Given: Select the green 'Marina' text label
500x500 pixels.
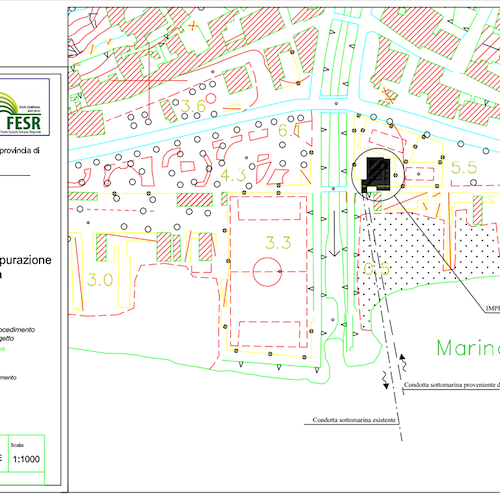Looking at the screenshot, I should coord(468,348).
